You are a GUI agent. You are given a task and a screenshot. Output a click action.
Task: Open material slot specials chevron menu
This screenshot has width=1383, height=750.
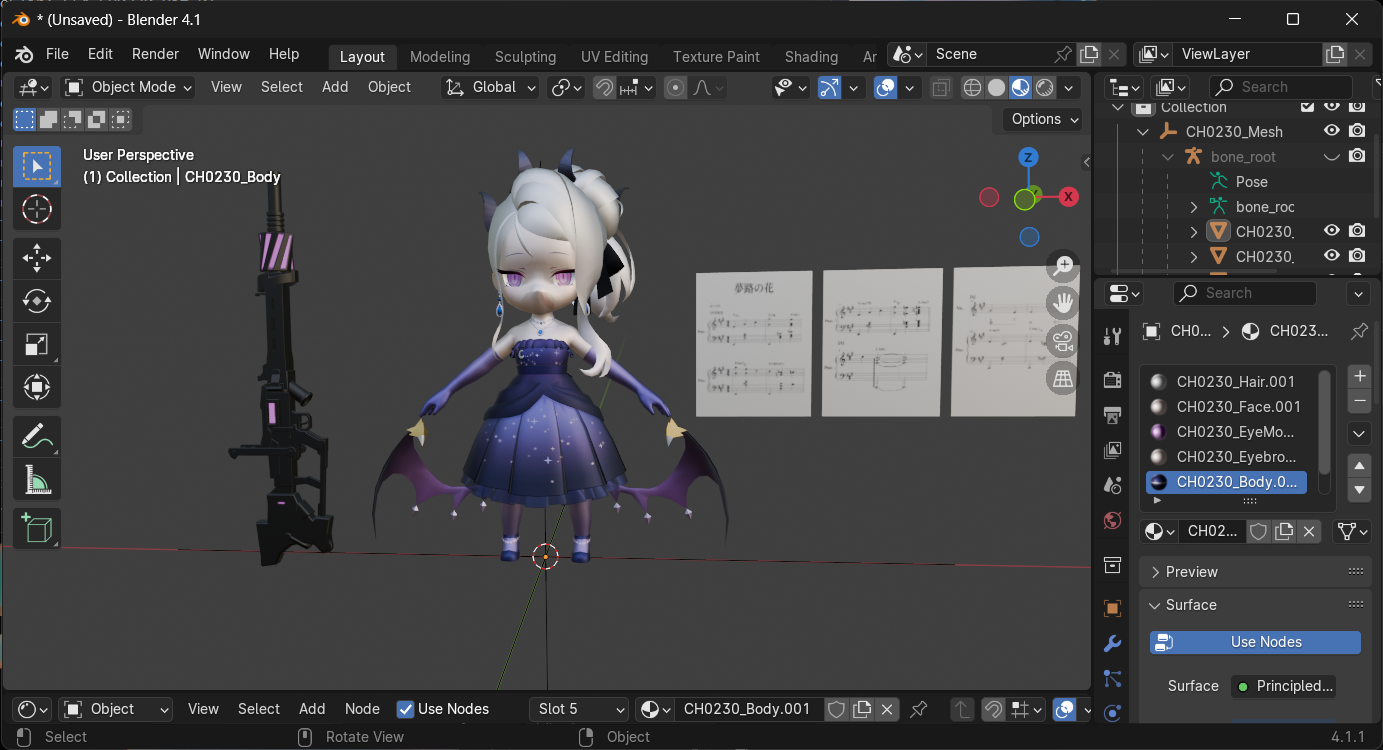tap(1359, 433)
